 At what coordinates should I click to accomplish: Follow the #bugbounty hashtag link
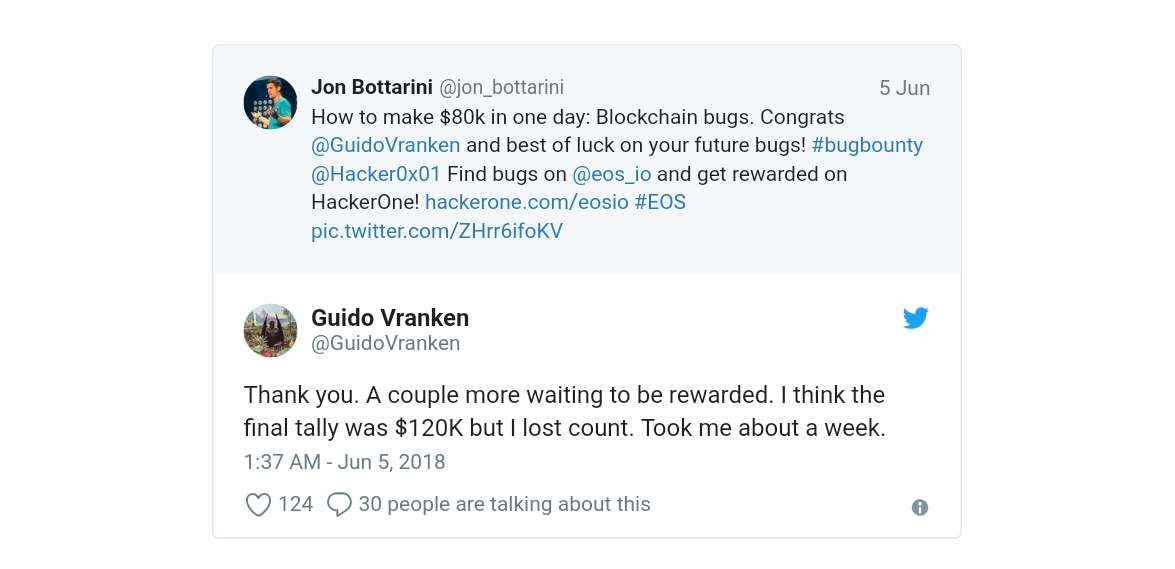(x=867, y=145)
